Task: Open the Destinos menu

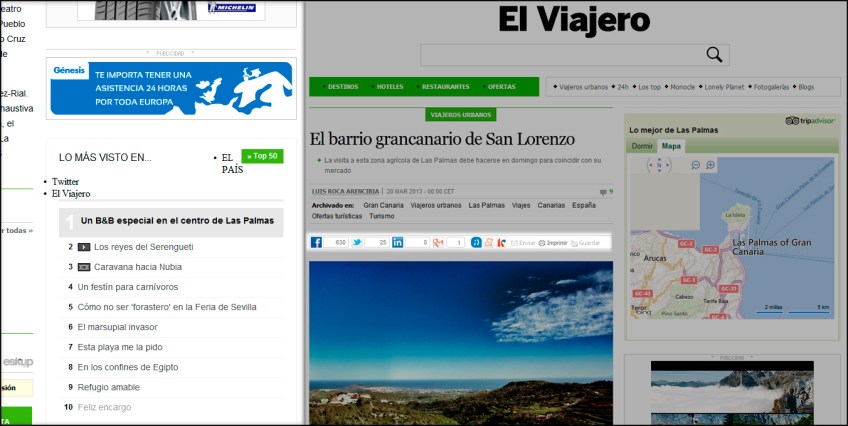Action: coord(343,87)
